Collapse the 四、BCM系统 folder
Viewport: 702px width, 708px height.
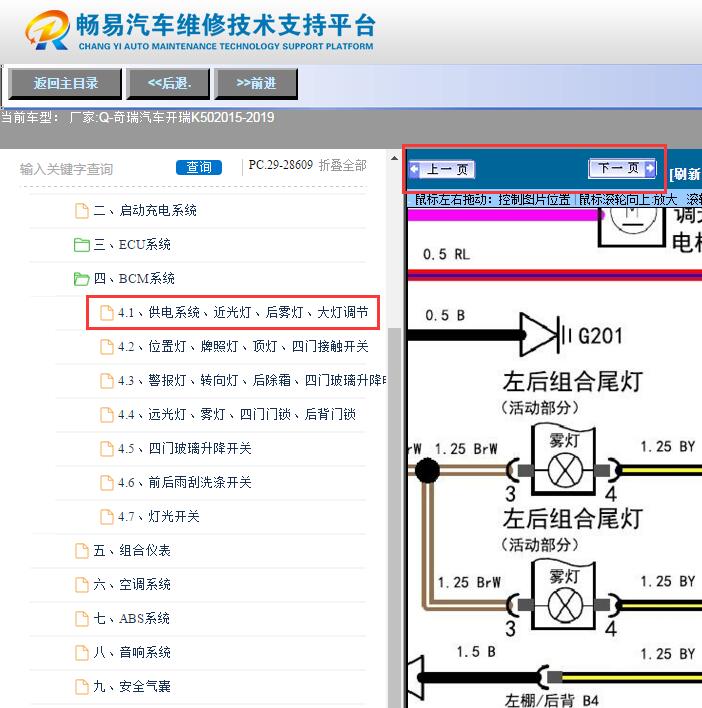point(134,279)
